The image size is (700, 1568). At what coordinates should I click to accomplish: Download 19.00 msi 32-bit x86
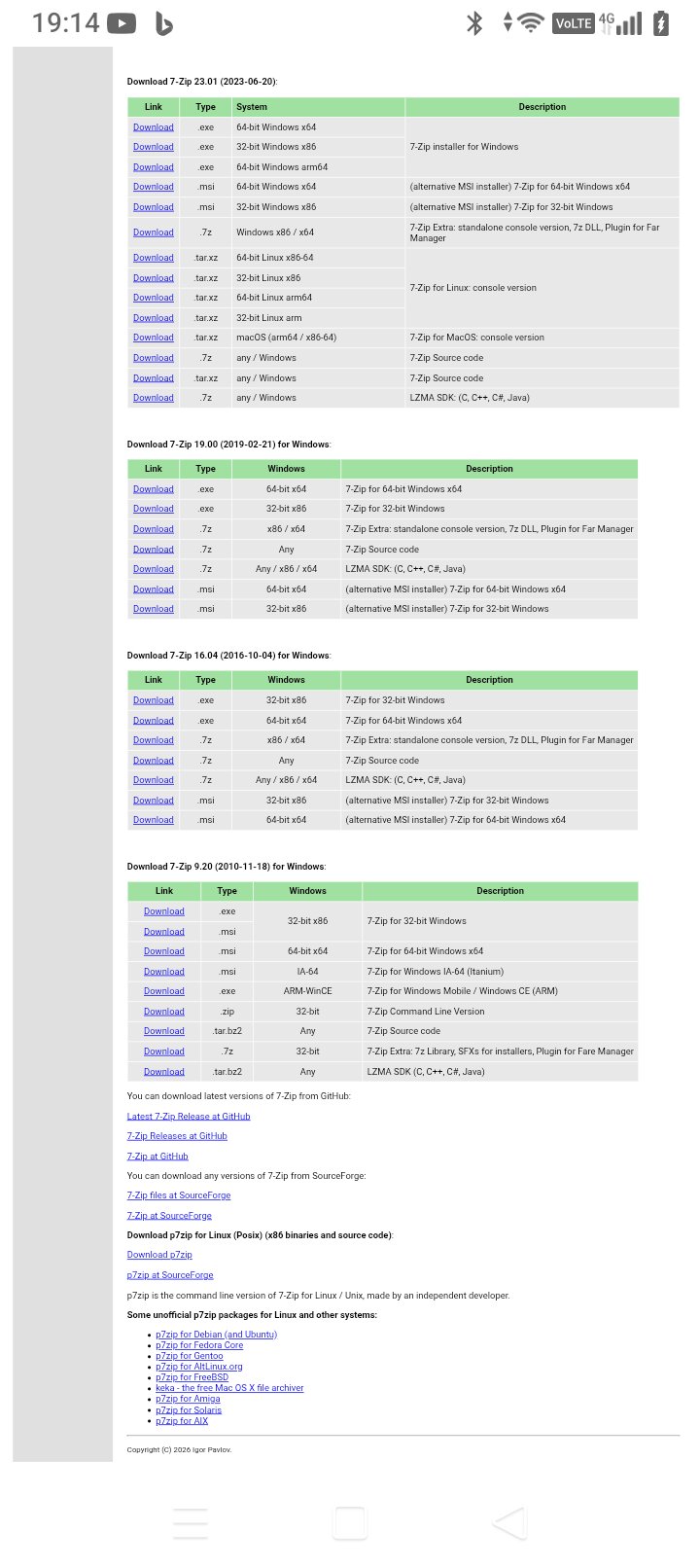tap(154, 609)
